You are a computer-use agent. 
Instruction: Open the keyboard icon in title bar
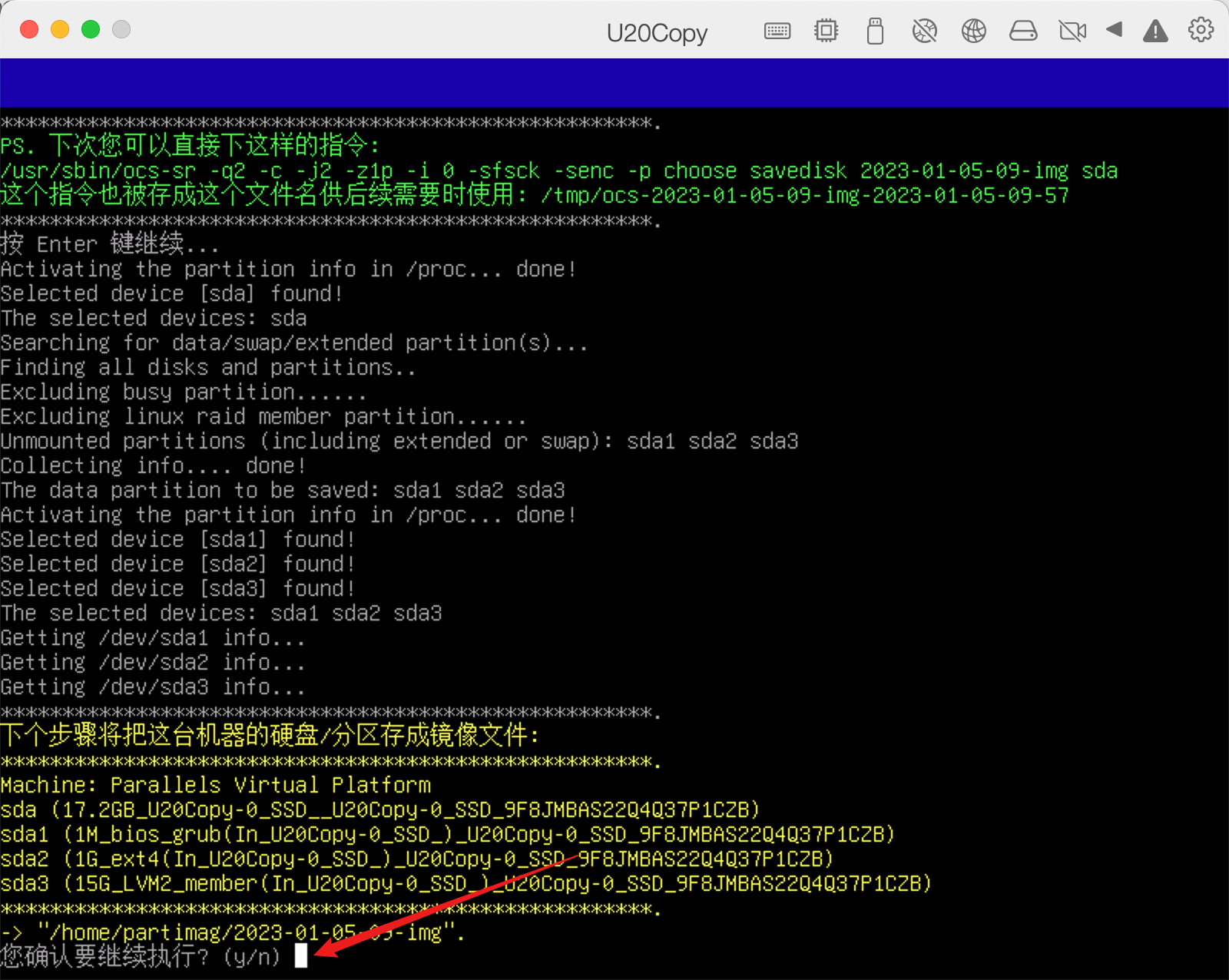[777, 31]
